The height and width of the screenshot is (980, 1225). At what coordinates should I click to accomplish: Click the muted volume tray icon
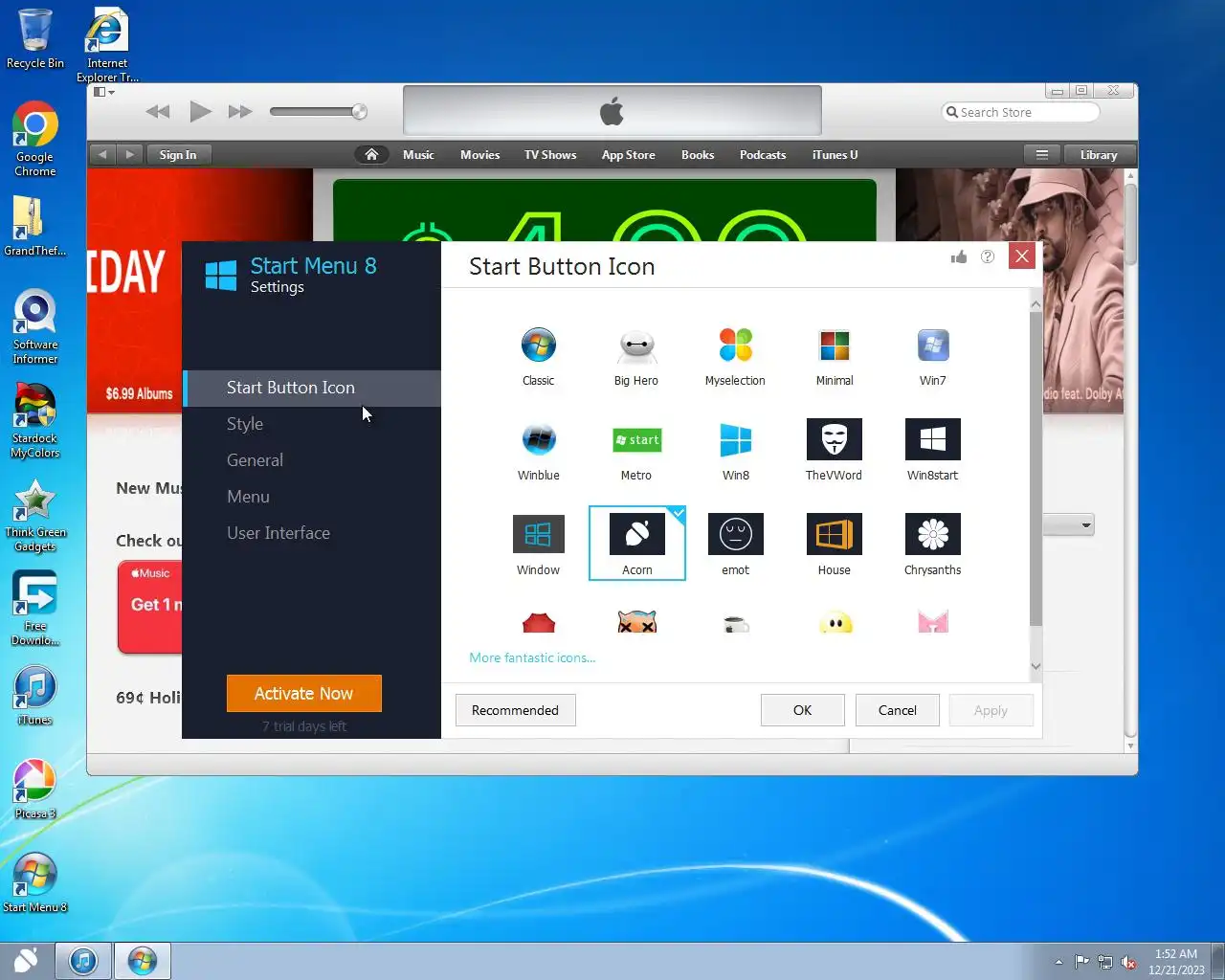coord(1128,962)
